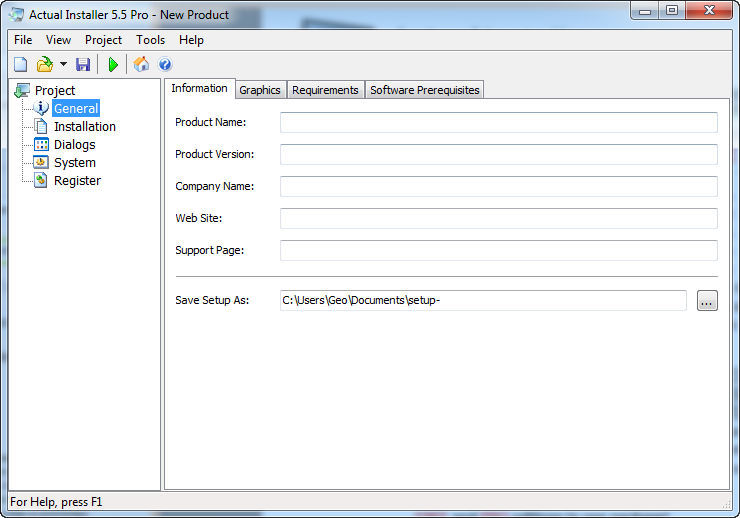Select System in the project tree
This screenshot has height=518, width=740.
click(75, 162)
